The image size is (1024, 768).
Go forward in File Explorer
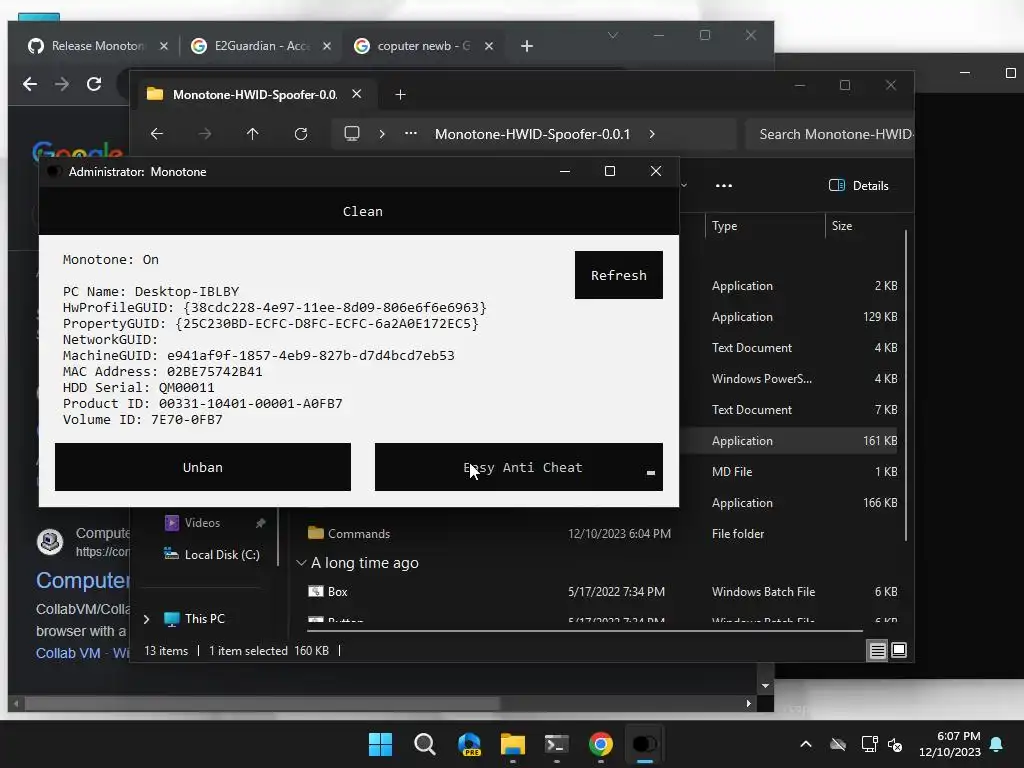click(x=205, y=134)
